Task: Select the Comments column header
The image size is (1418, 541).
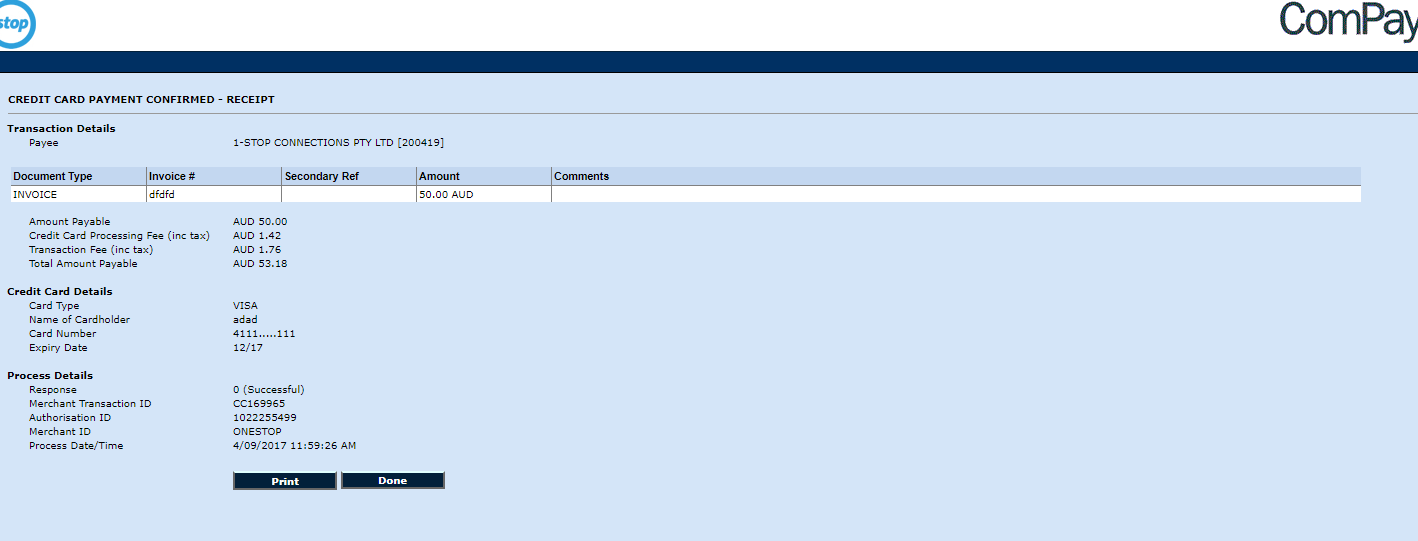Action: coord(581,176)
